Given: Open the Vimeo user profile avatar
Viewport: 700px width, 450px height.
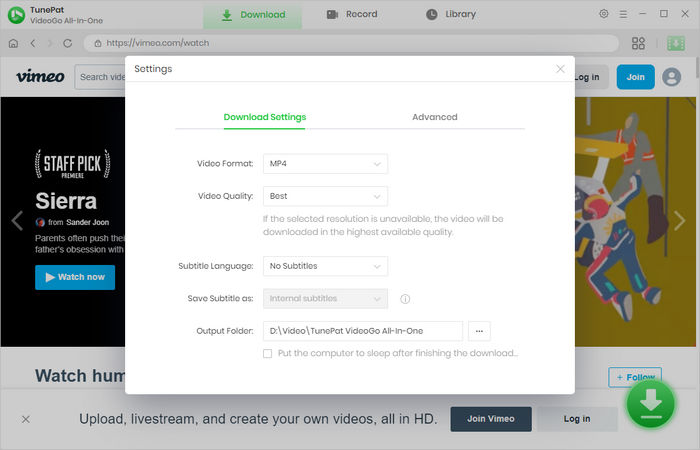Looking at the screenshot, I should click(671, 77).
